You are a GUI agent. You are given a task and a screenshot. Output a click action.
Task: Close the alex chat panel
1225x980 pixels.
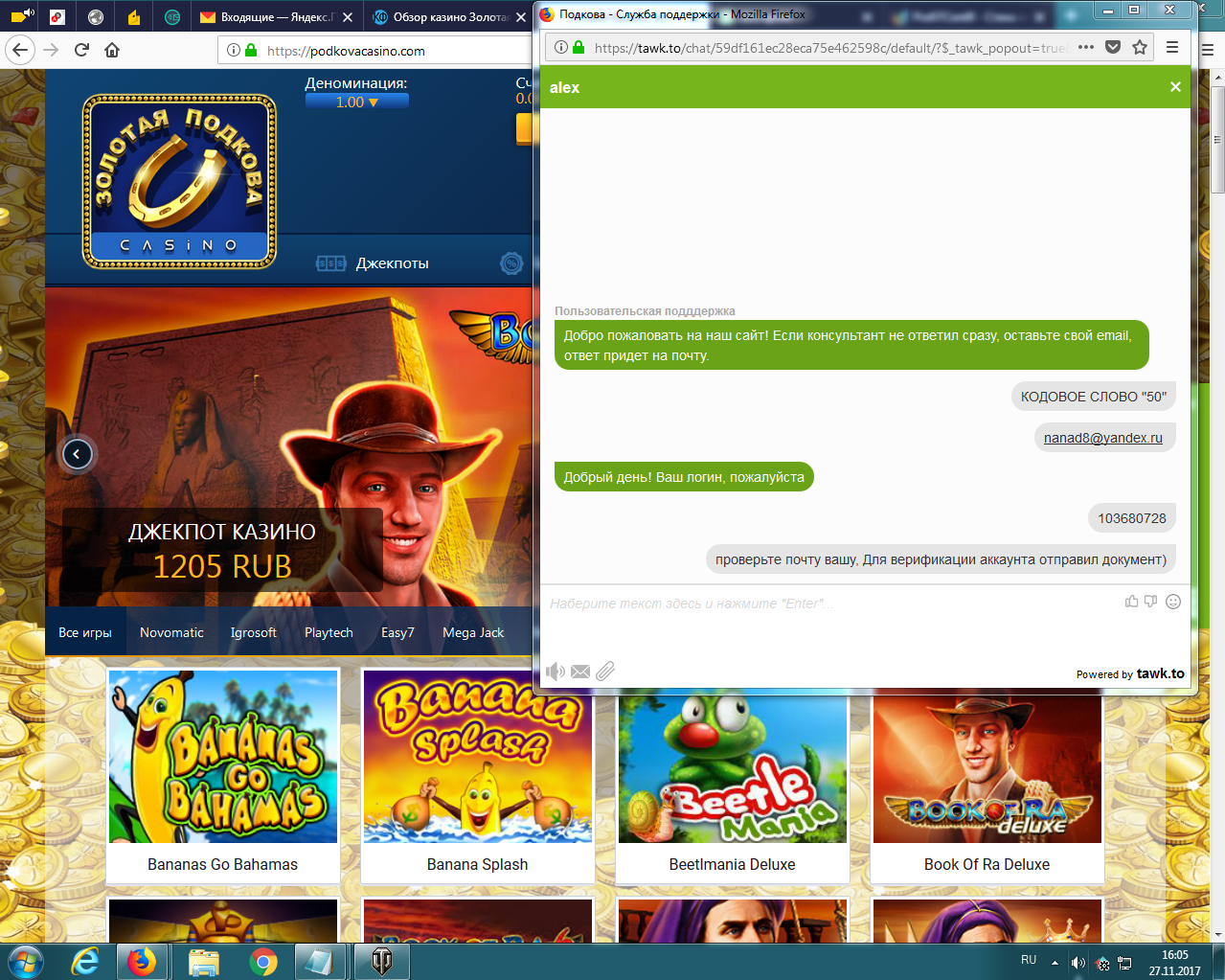click(1175, 87)
